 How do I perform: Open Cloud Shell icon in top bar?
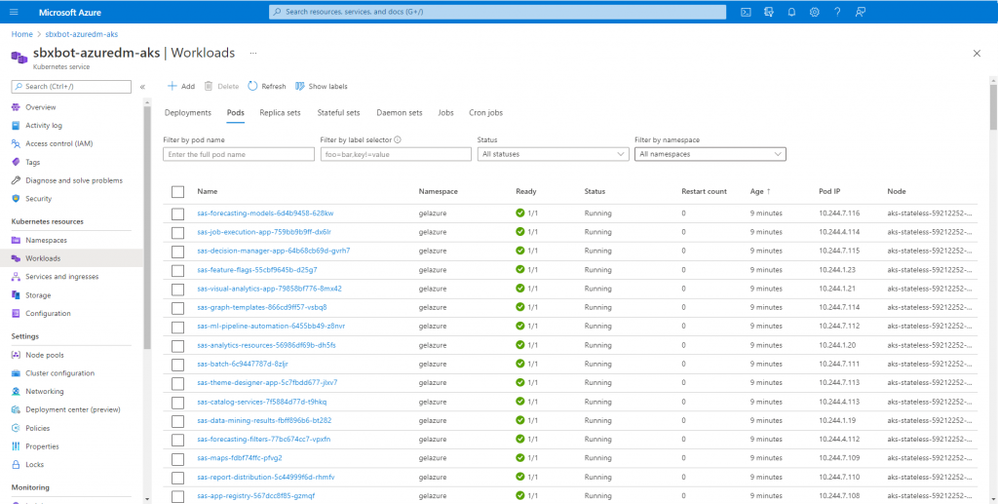pos(746,12)
